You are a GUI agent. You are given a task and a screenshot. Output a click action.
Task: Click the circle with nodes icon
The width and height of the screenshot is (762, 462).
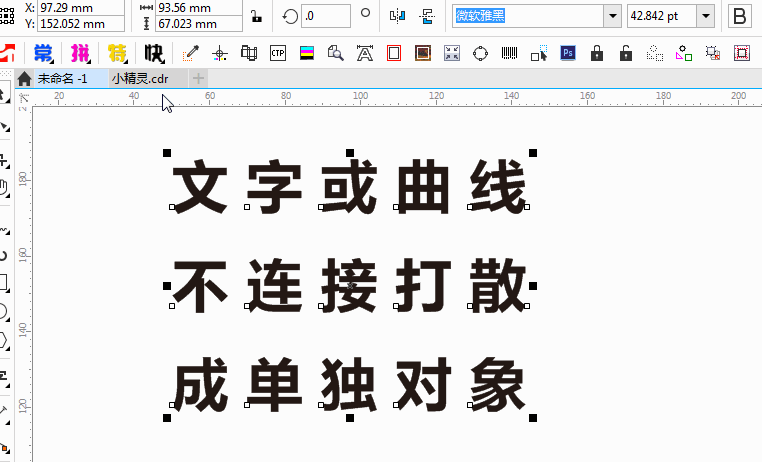tap(480, 53)
